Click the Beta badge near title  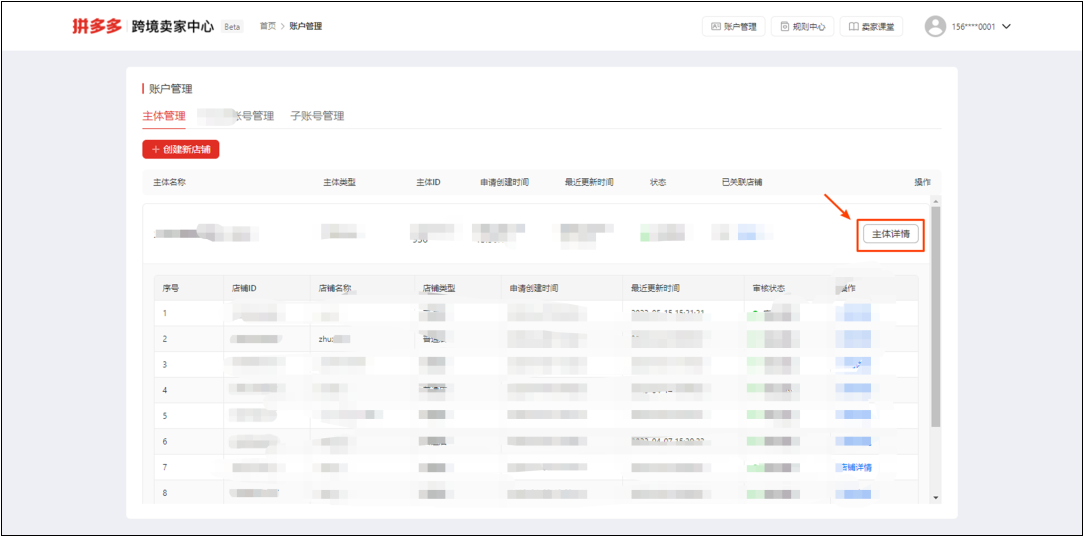pyautogui.click(x=232, y=26)
